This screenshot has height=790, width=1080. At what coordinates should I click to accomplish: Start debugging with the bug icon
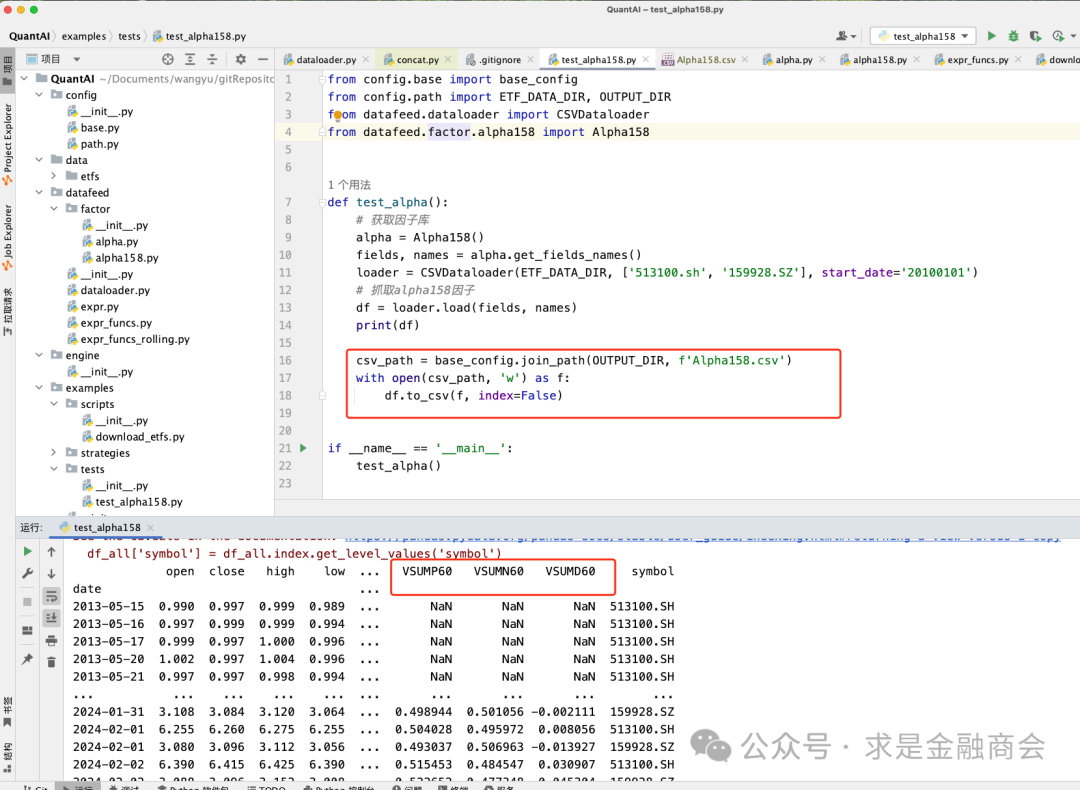pos(1013,36)
